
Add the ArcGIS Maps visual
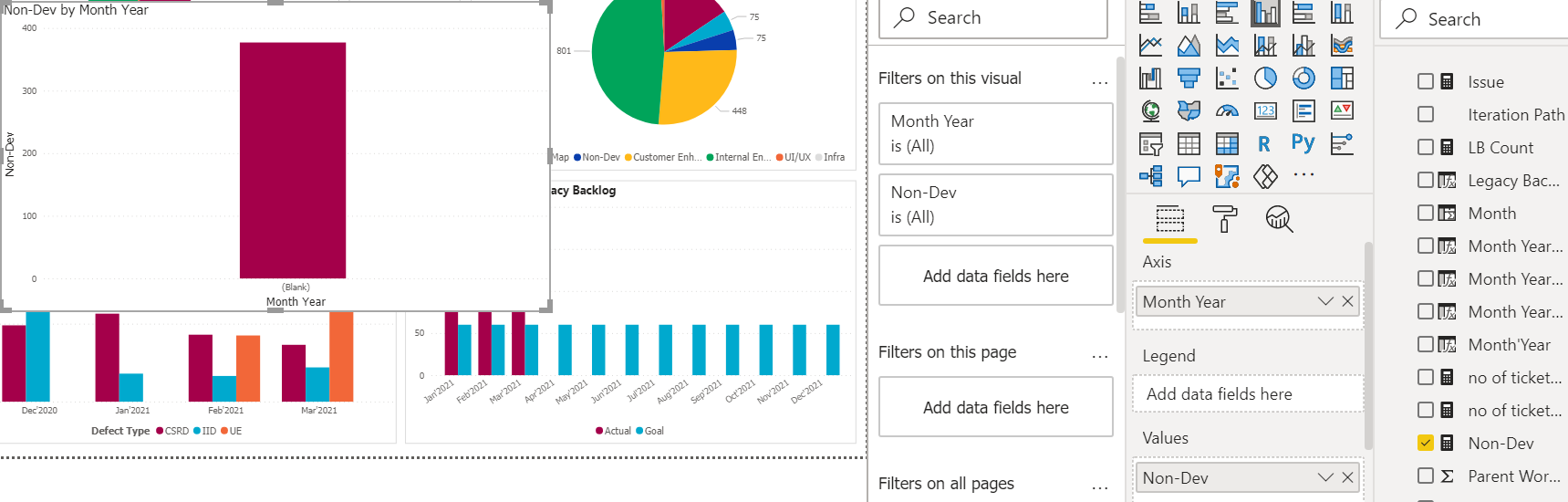[x=1227, y=176]
